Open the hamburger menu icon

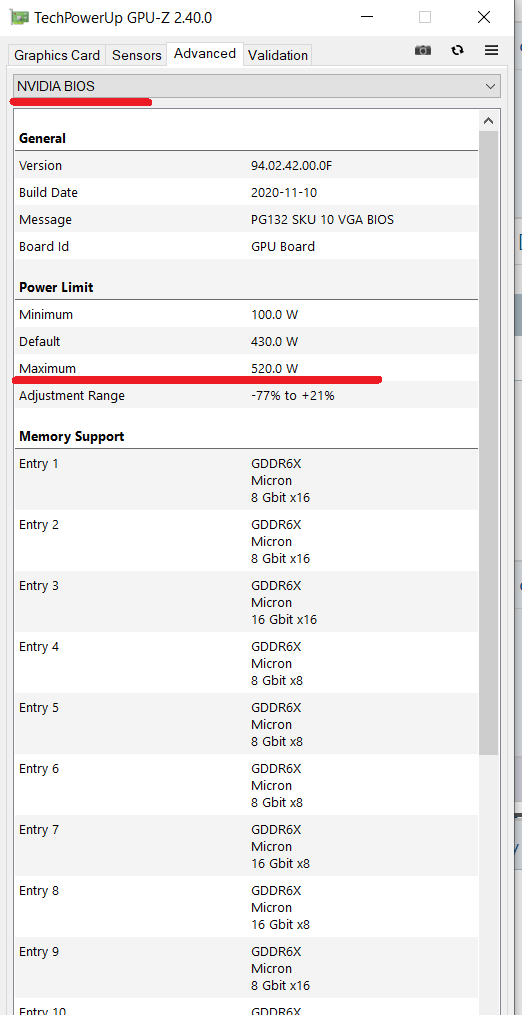click(492, 50)
